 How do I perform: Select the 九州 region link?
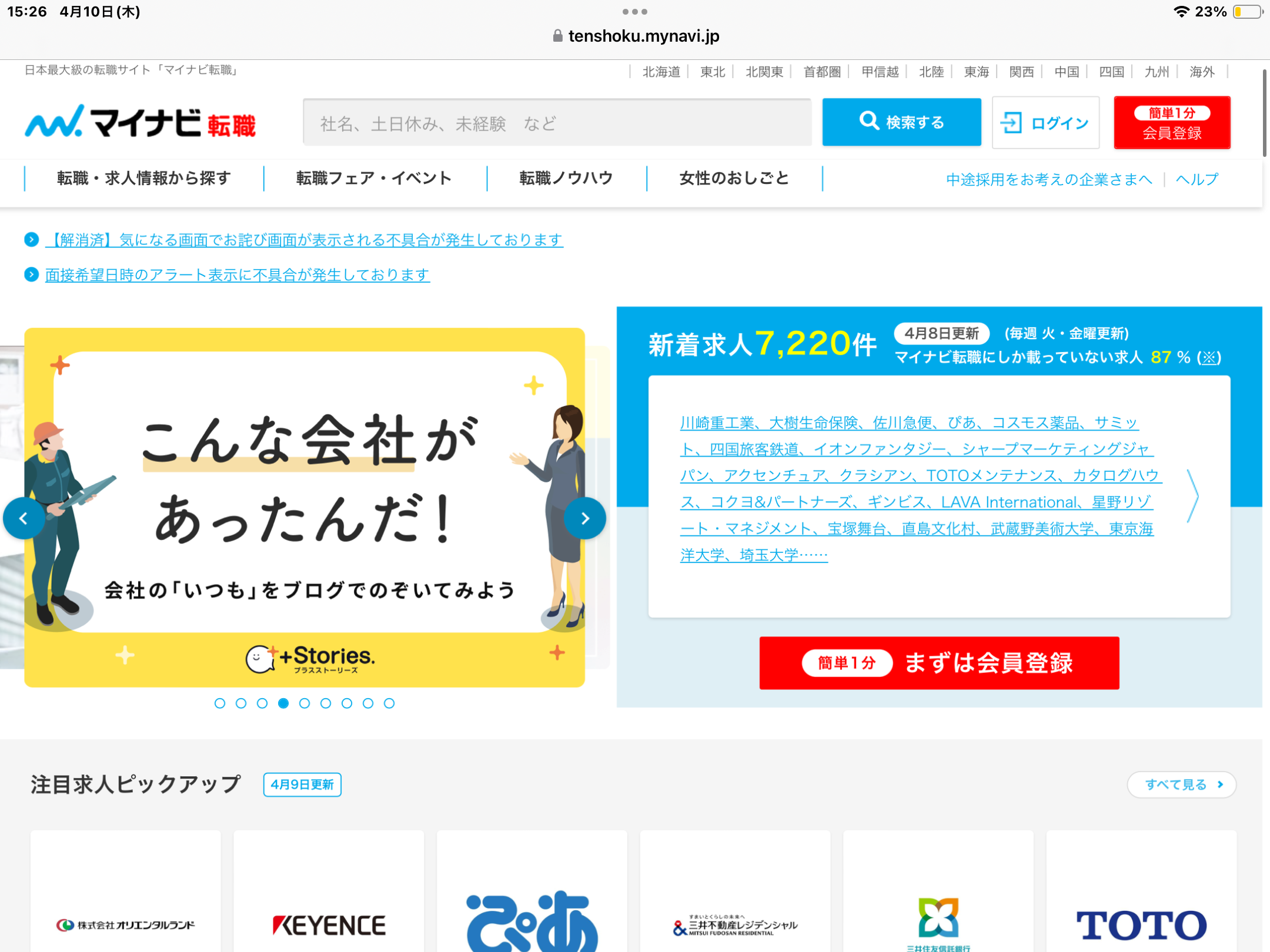pyautogui.click(x=1157, y=72)
